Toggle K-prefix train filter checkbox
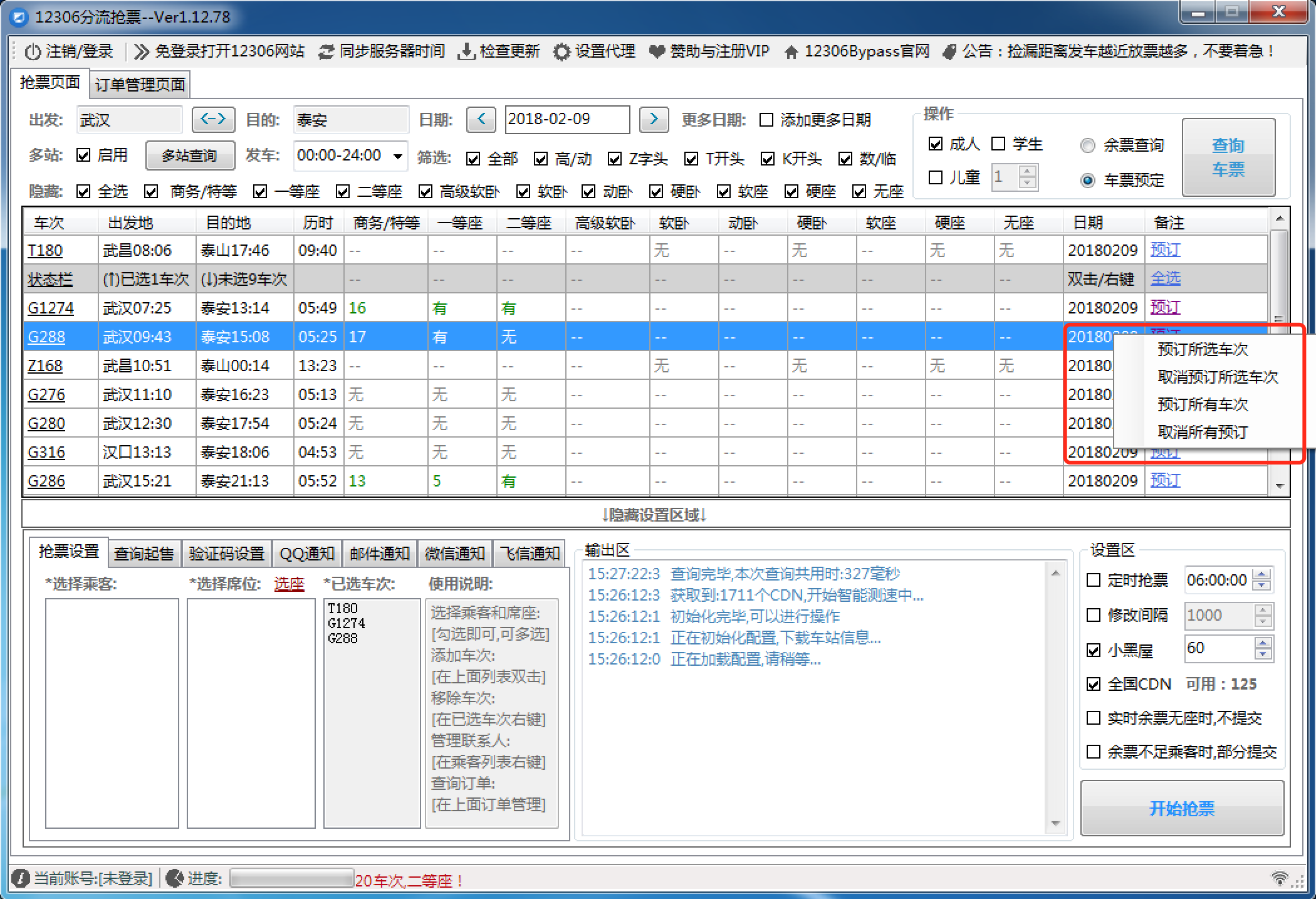1316x899 pixels. pyautogui.click(x=768, y=159)
